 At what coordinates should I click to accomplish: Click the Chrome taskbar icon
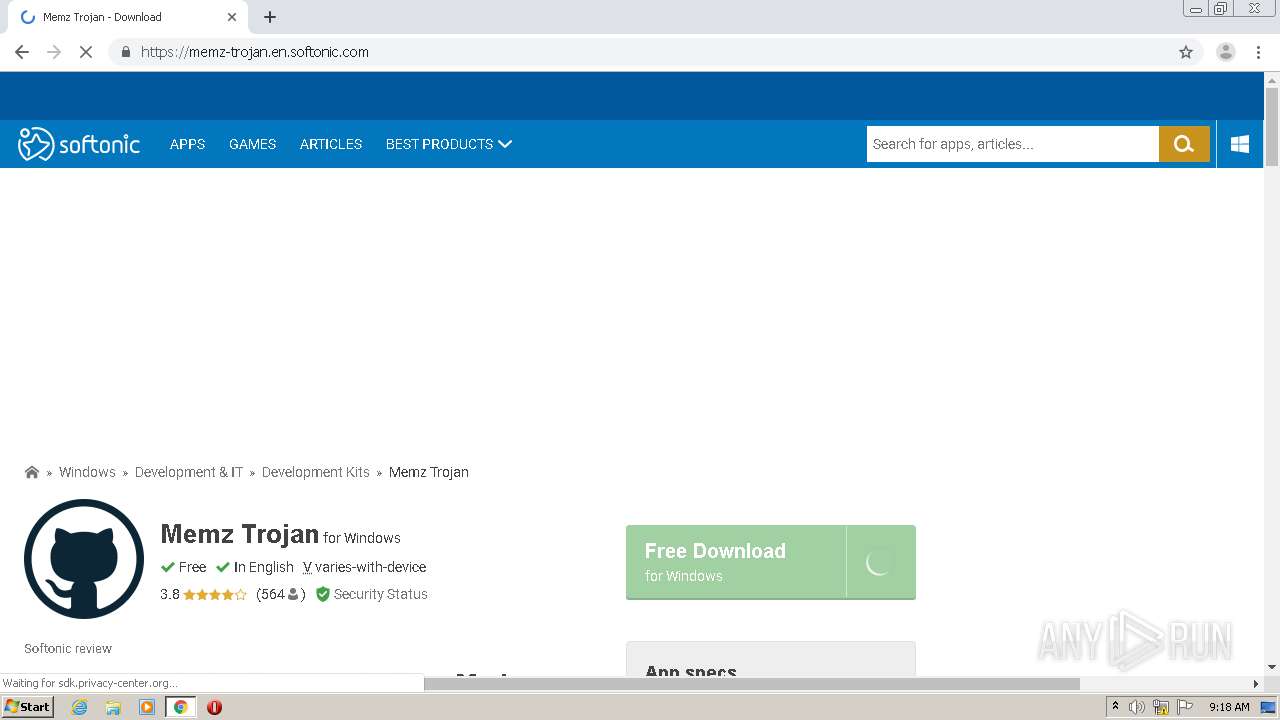[180, 707]
